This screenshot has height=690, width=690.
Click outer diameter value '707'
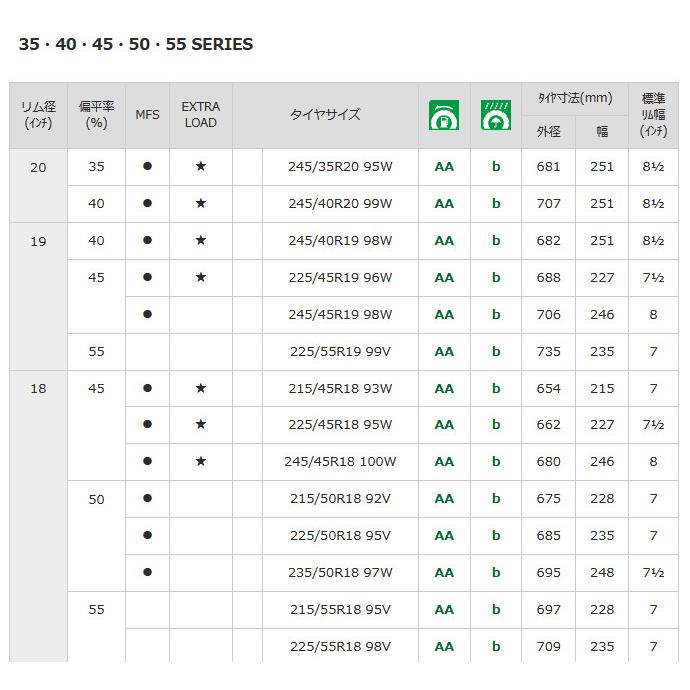click(548, 204)
